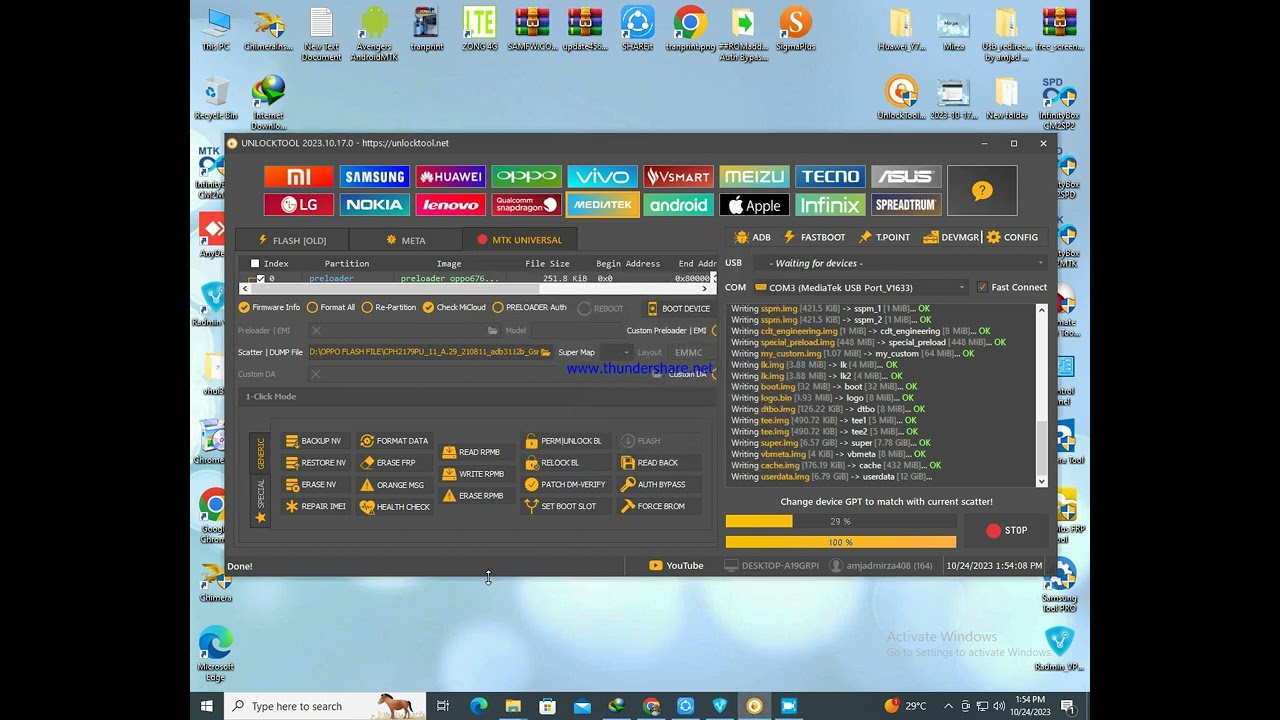Image resolution: width=1280 pixels, height=720 pixels.
Task: Select the LG brand tile
Action: point(298,205)
